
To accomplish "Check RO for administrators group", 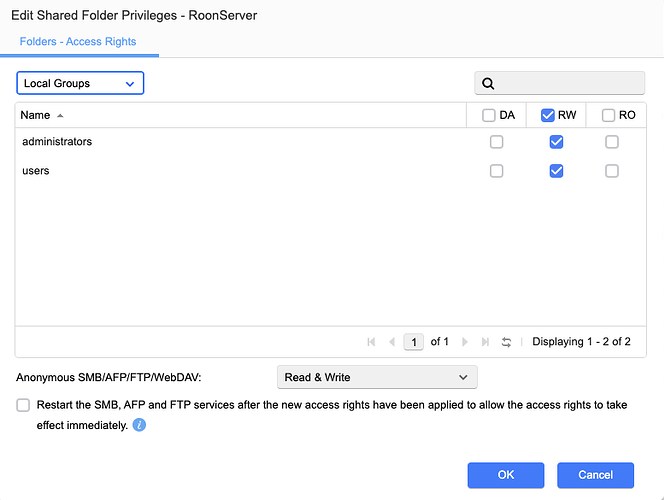I will 611,142.
